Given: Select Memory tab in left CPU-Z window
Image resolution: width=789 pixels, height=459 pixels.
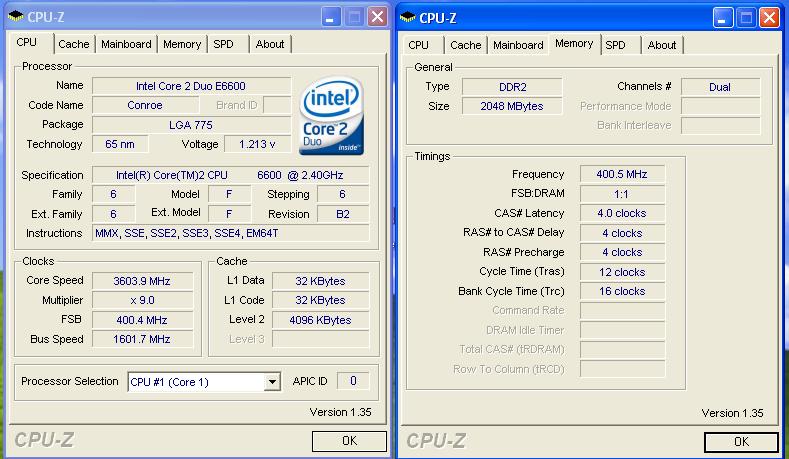Looking at the screenshot, I should click(x=182, y=44).
